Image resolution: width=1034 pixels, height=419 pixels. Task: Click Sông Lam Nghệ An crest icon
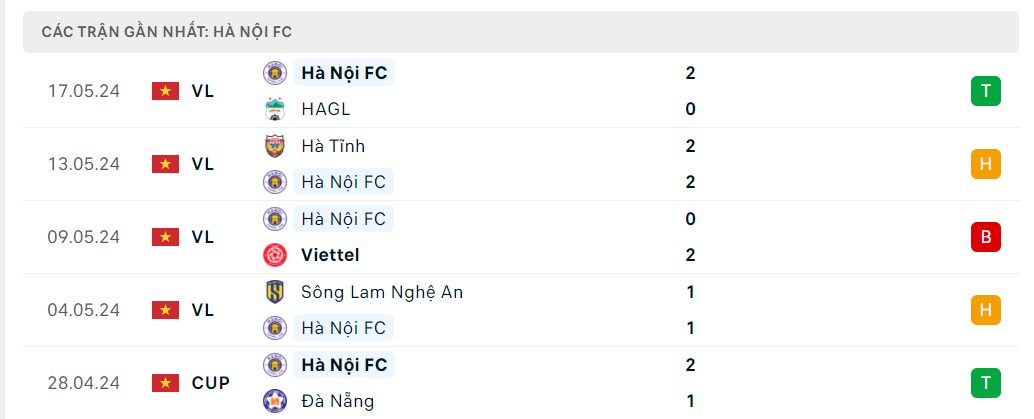click(274, 292)
